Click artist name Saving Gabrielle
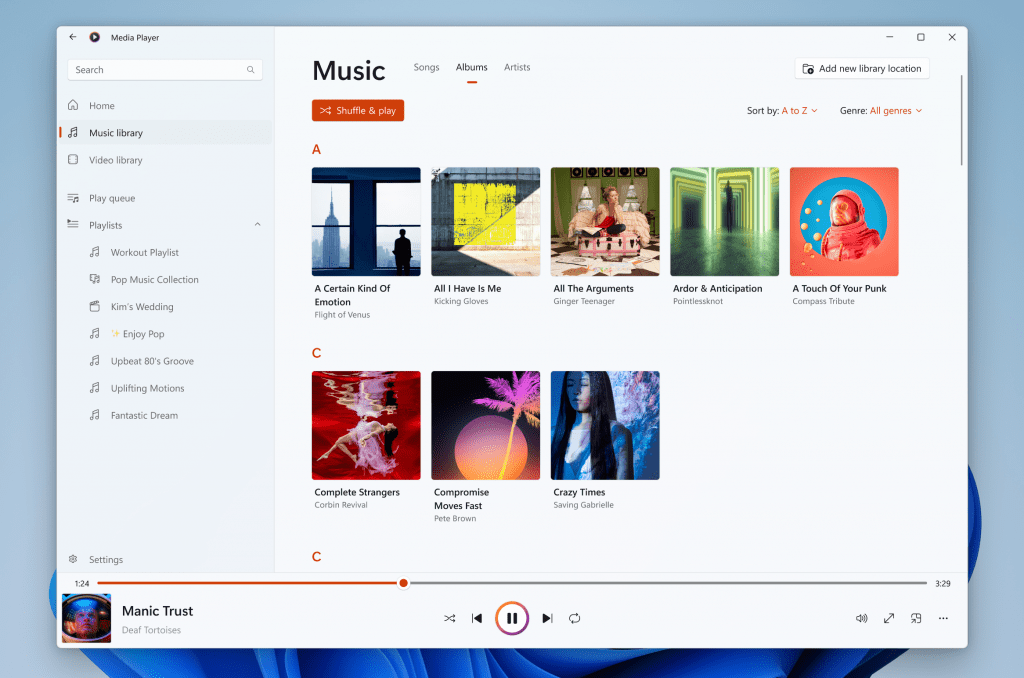This screenshot has height=678, width=1024. coord(583,505)
